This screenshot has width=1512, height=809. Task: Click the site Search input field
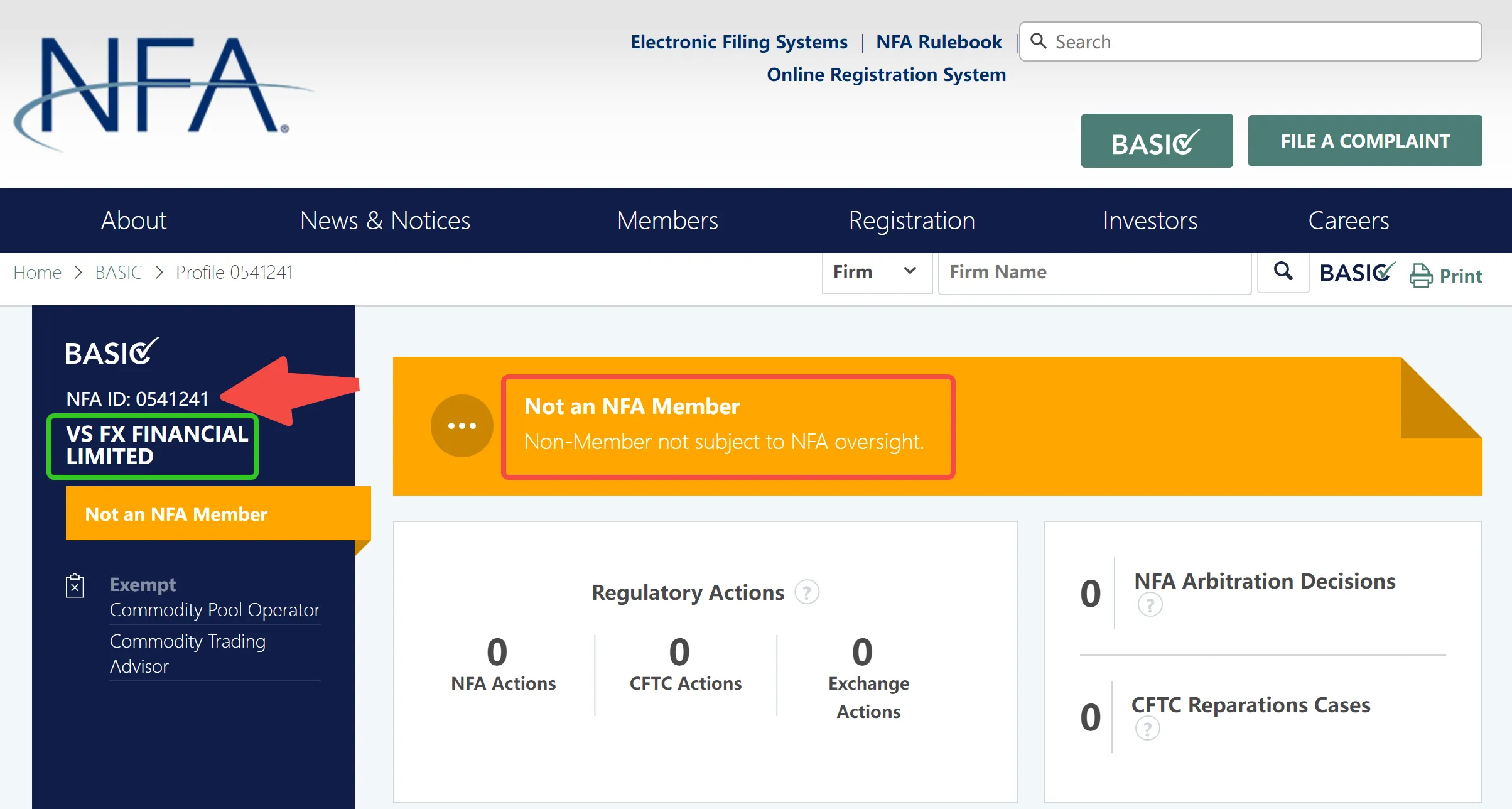1251,41
